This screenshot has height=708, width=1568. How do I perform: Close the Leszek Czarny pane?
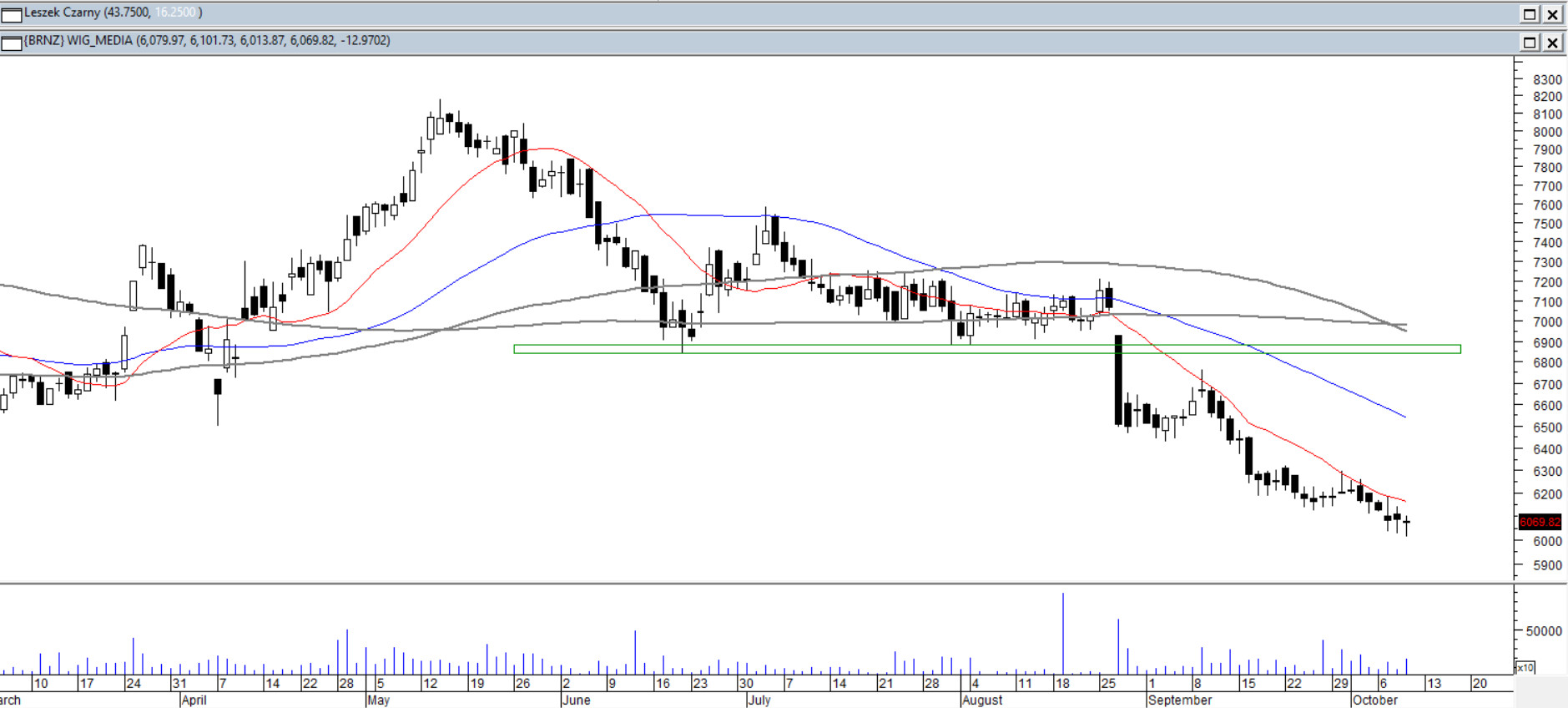click(1552, 14)
